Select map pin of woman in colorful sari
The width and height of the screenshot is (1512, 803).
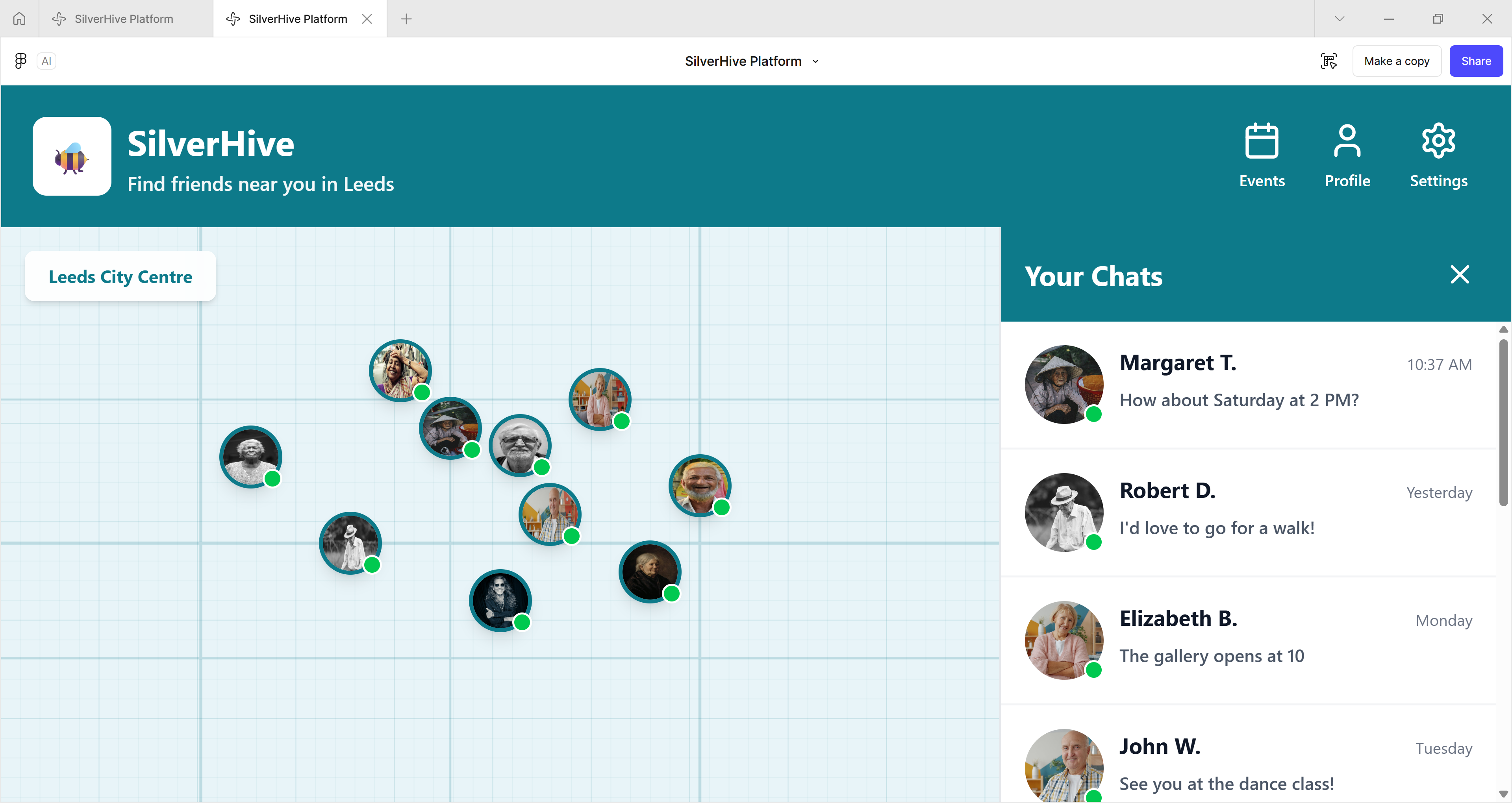click(400, 371)
